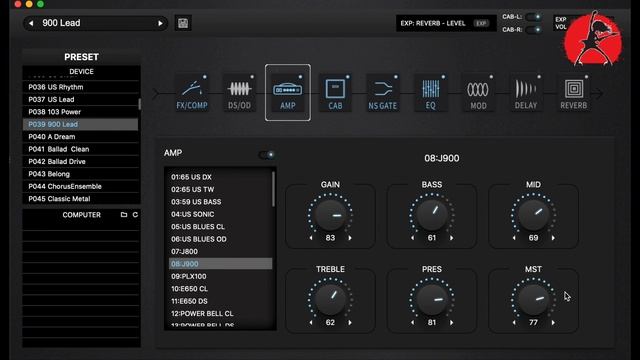The height and width of the screenshot is (360, 640).
Task: Toggle the AMP module on/off switch
Action: click(267, 155)
